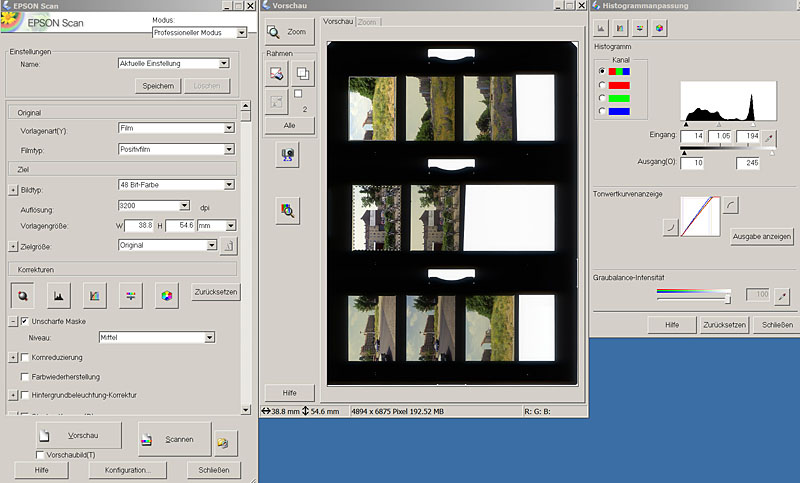Viewport: 800px width, 483px height.
Task: Click the delete marquee icon under Rahmen
Action: pyautogui.click(x=277, y=73)
